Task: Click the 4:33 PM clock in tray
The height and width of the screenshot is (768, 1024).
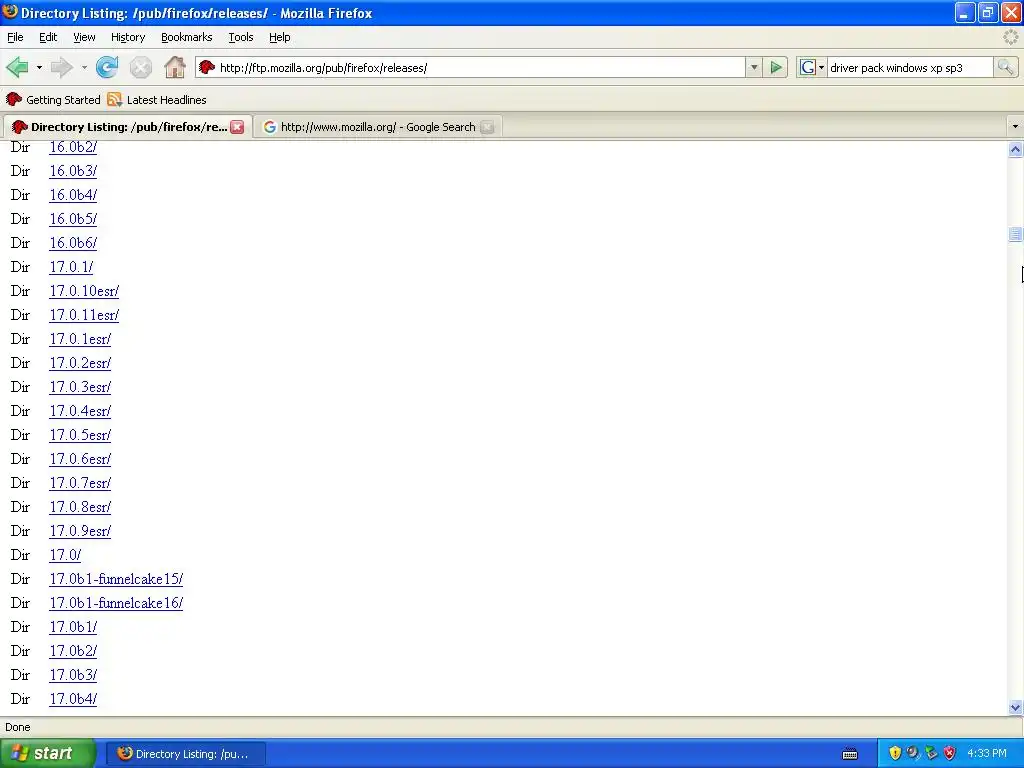Action: tap(986, 754)
